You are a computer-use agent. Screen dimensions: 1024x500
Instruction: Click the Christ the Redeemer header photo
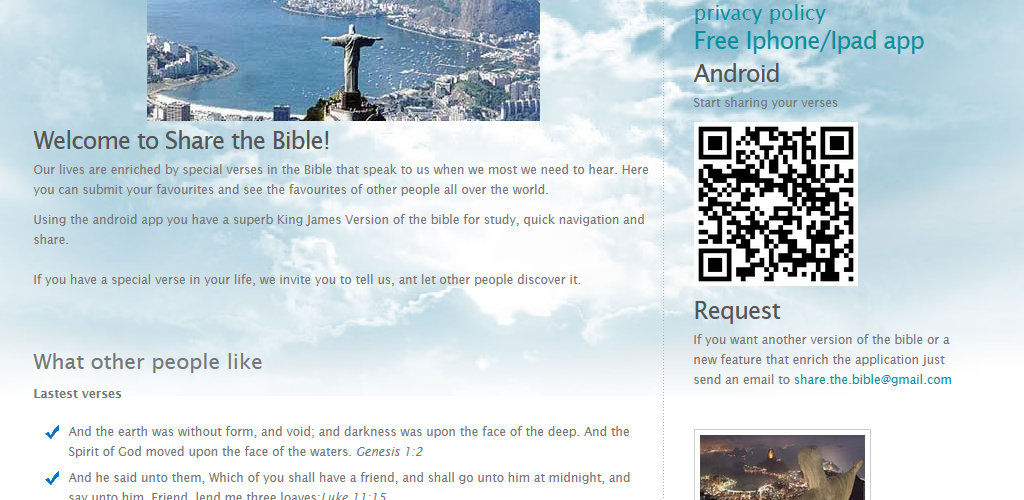tap(343, 60)
